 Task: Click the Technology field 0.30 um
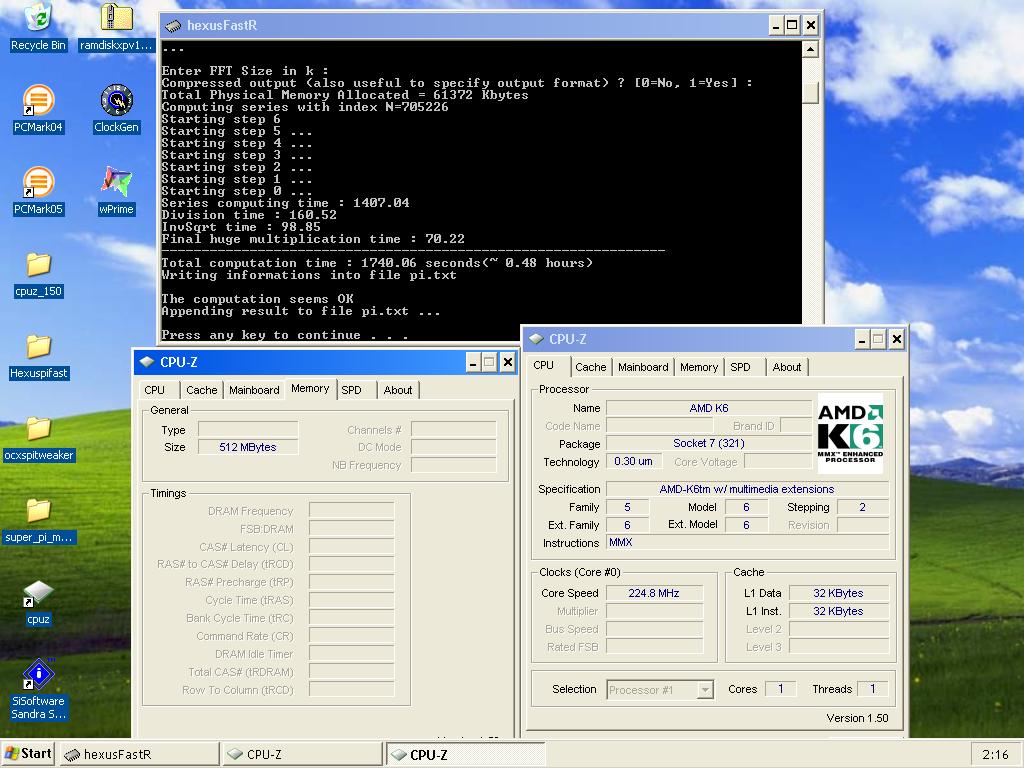(633, 461)
